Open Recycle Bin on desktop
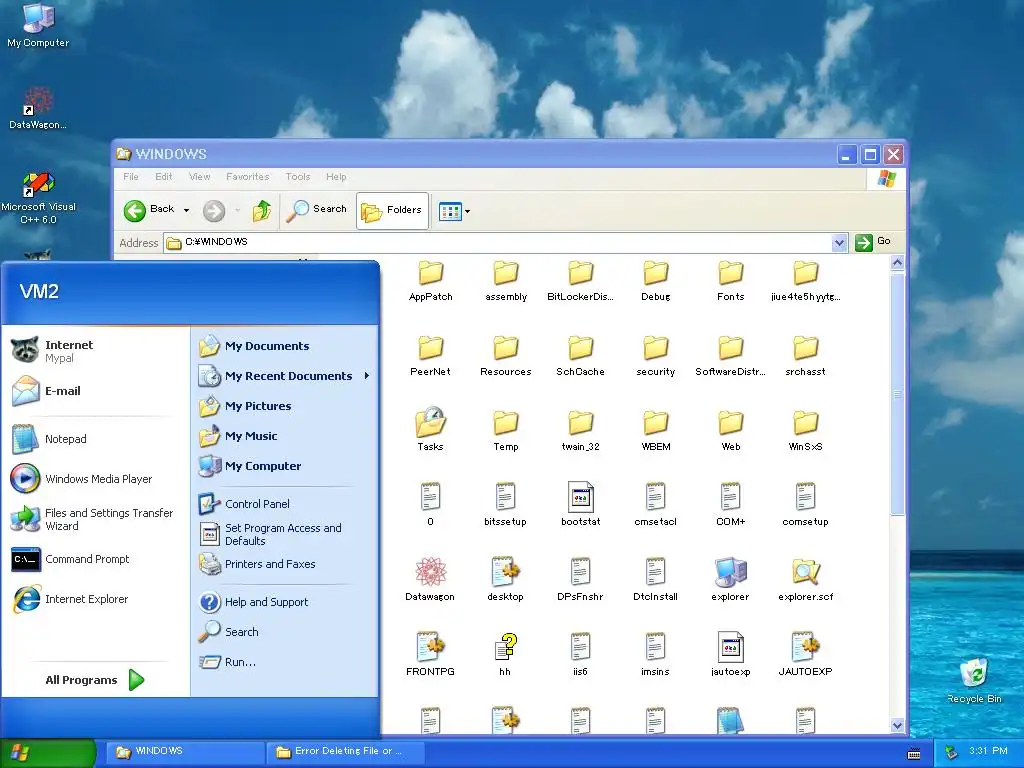 click(974, 680)
